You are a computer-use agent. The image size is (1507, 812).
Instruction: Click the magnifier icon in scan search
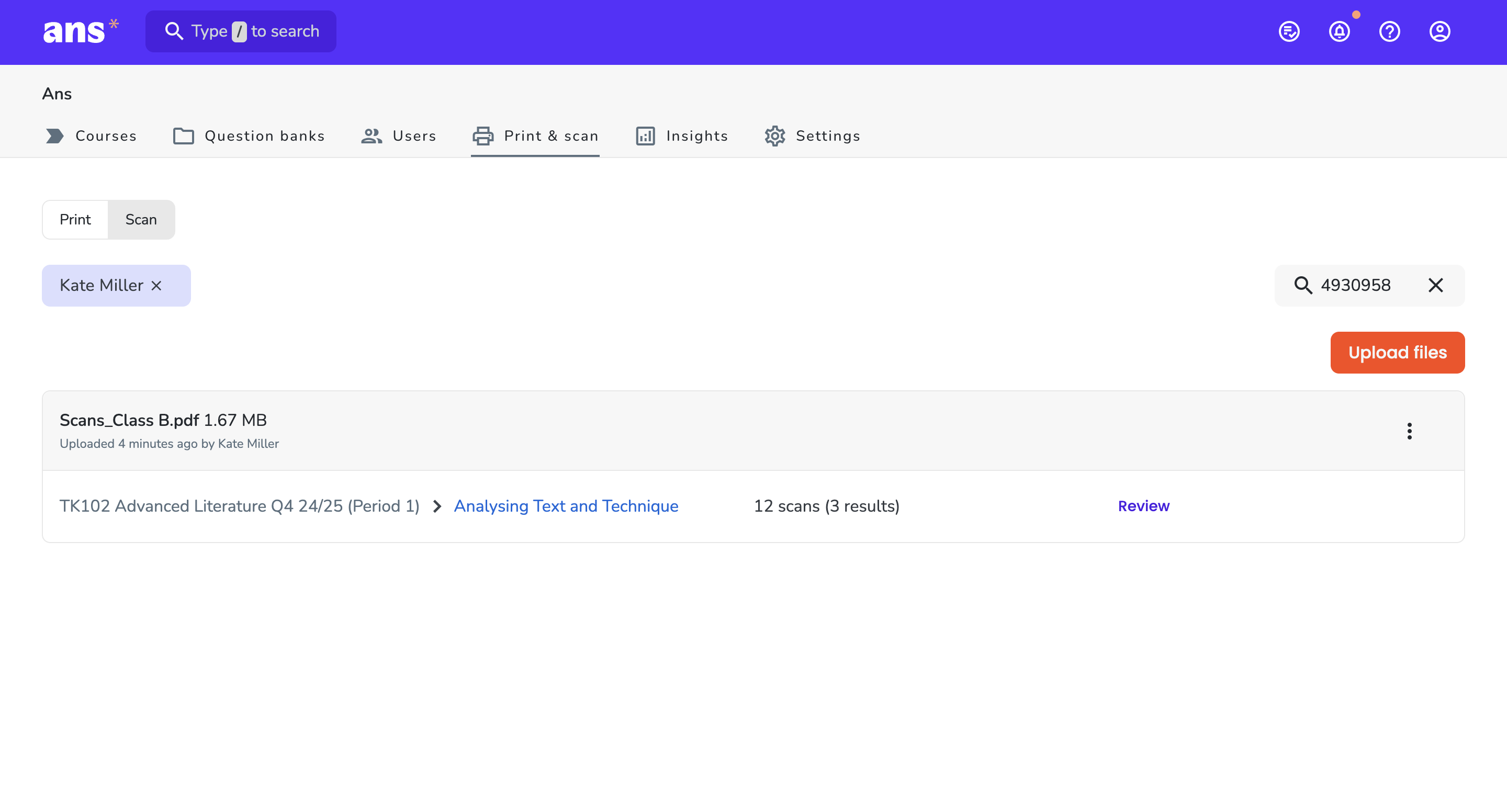point(1303,286)
